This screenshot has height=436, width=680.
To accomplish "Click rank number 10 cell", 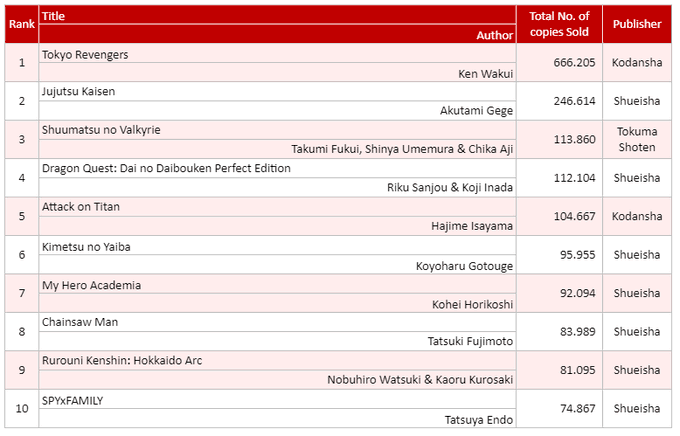I will coord(22,409).
